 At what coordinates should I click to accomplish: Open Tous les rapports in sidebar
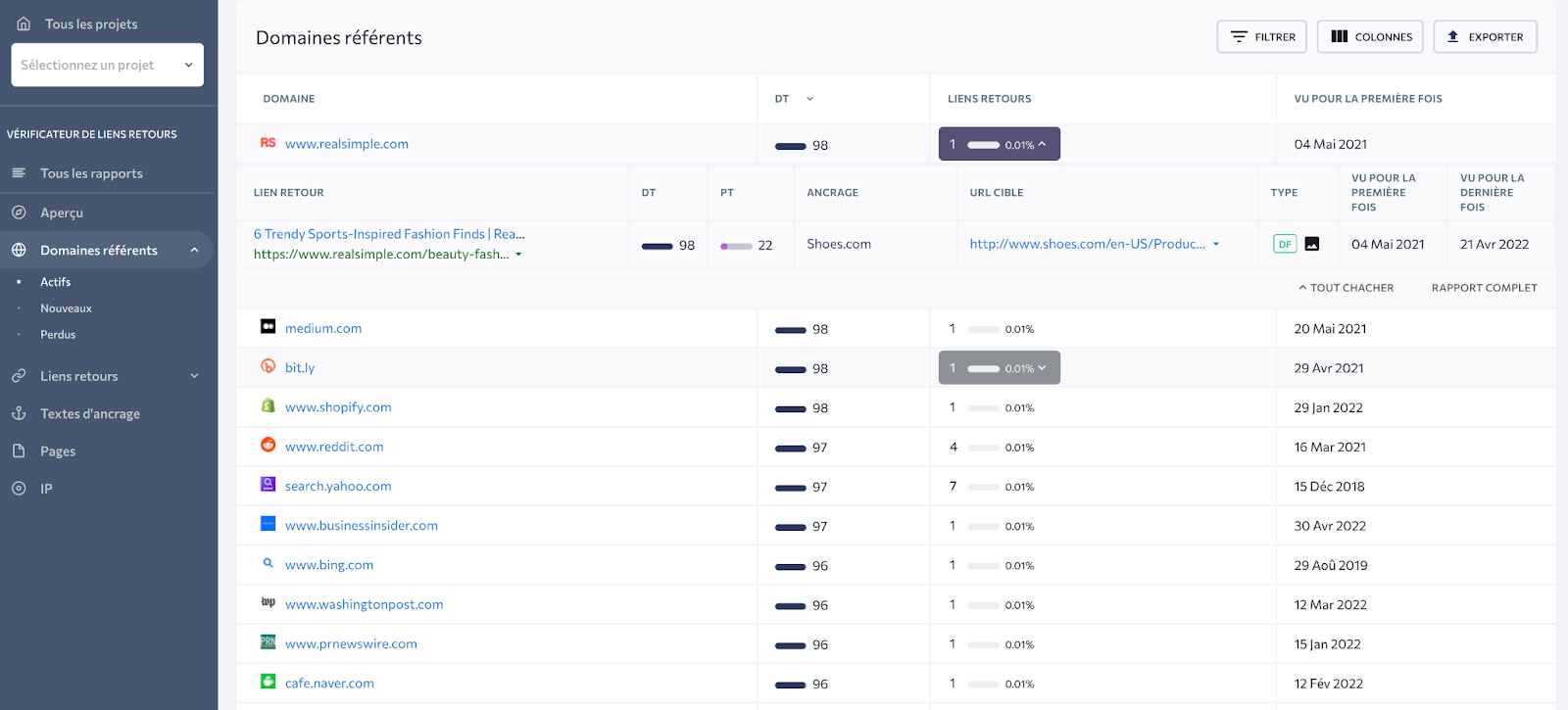coord(91,173)
